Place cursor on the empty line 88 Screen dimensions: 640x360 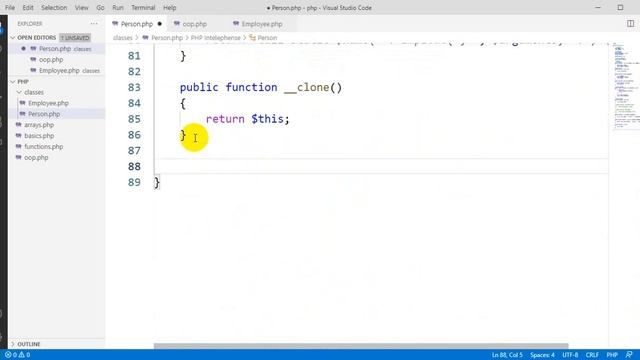click(381, 167)
